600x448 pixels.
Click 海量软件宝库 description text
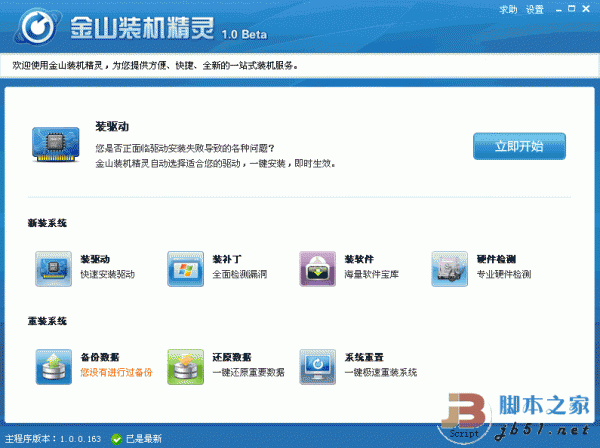372,274
